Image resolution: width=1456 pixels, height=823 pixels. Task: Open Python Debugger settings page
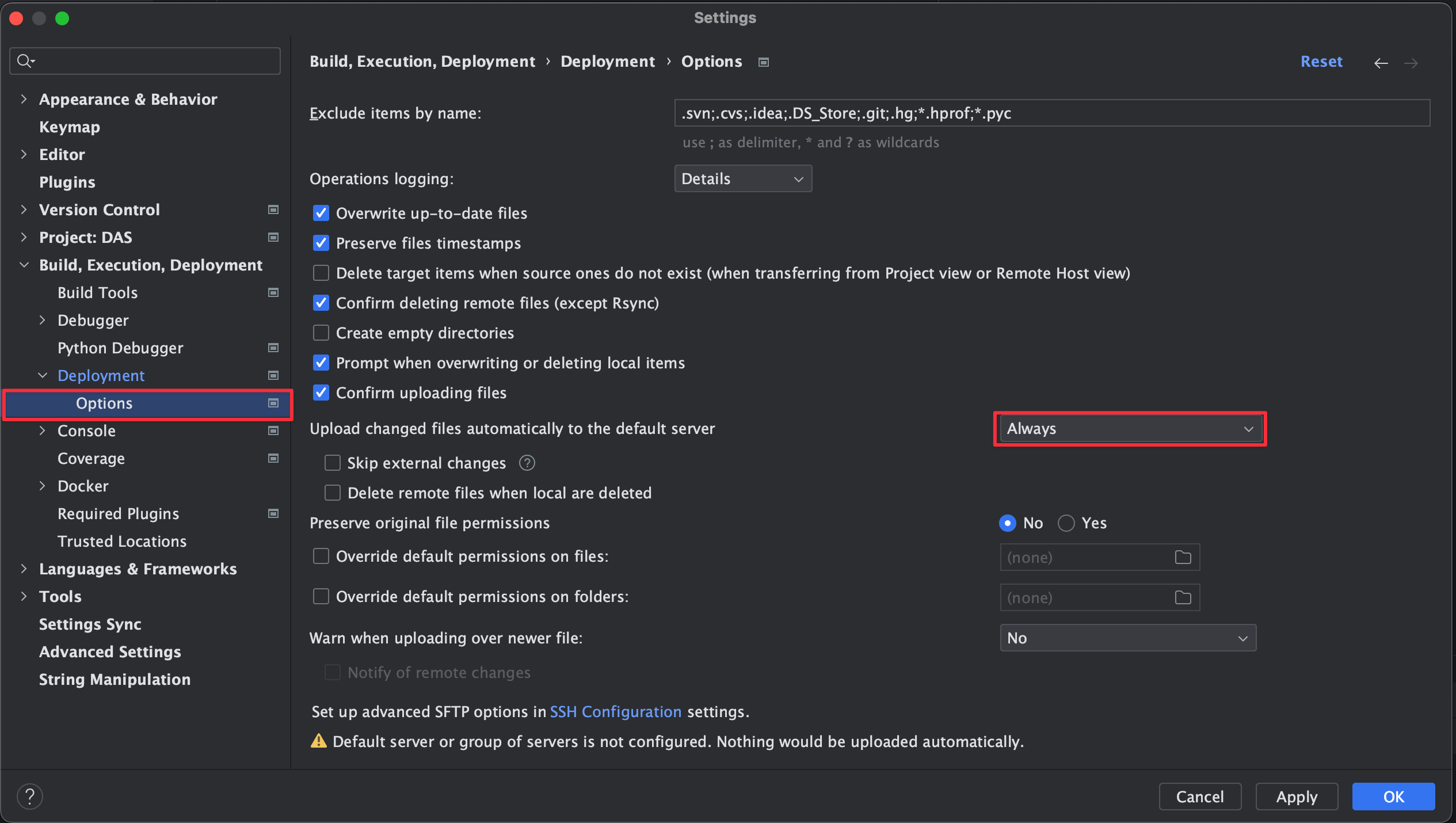pyautogui.click(x=120, y=348)
